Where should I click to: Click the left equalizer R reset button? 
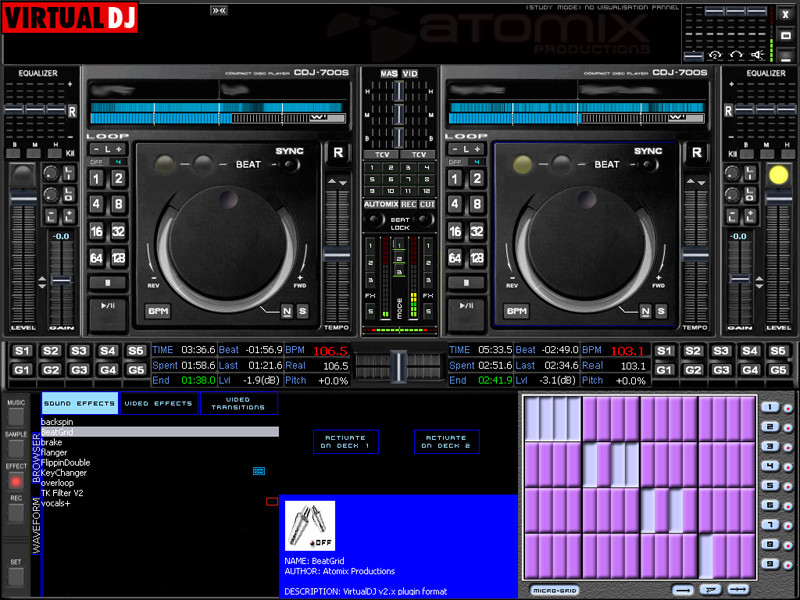tap(72, 111)
